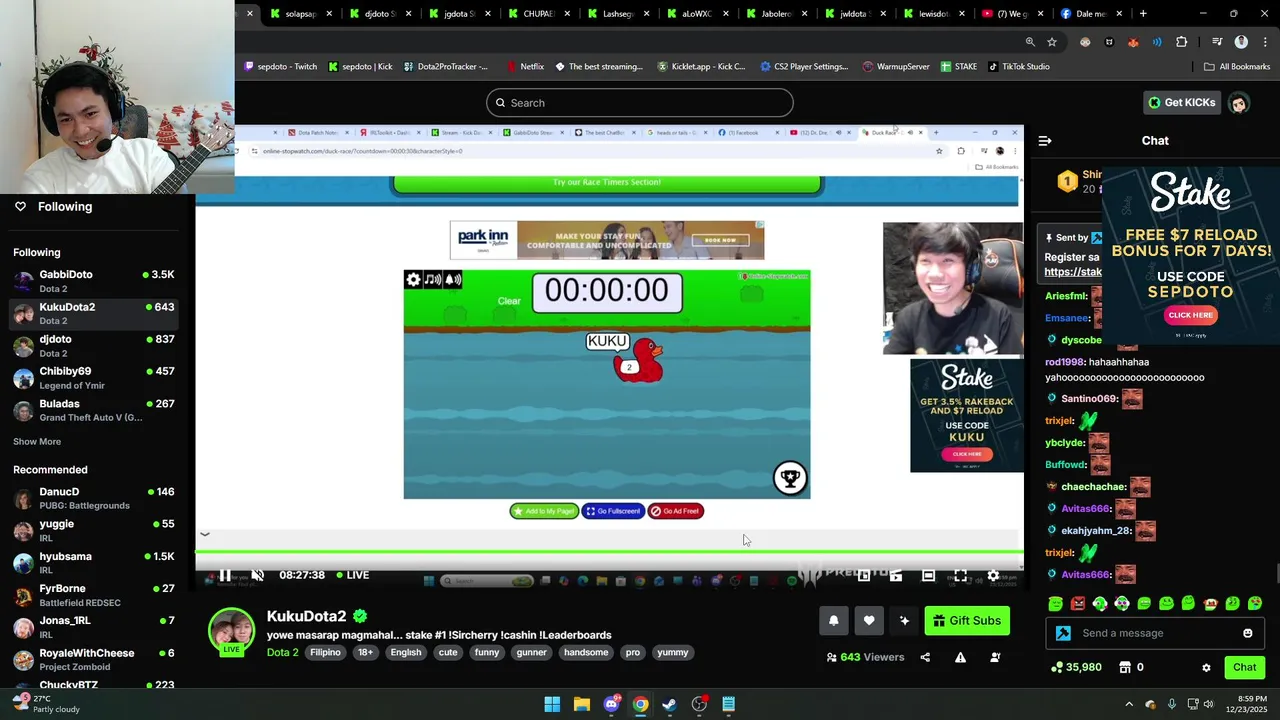The image size is (1280, 720).
Task: Switch to the Dale me Facebook tab
Action: click(1090, 14)
